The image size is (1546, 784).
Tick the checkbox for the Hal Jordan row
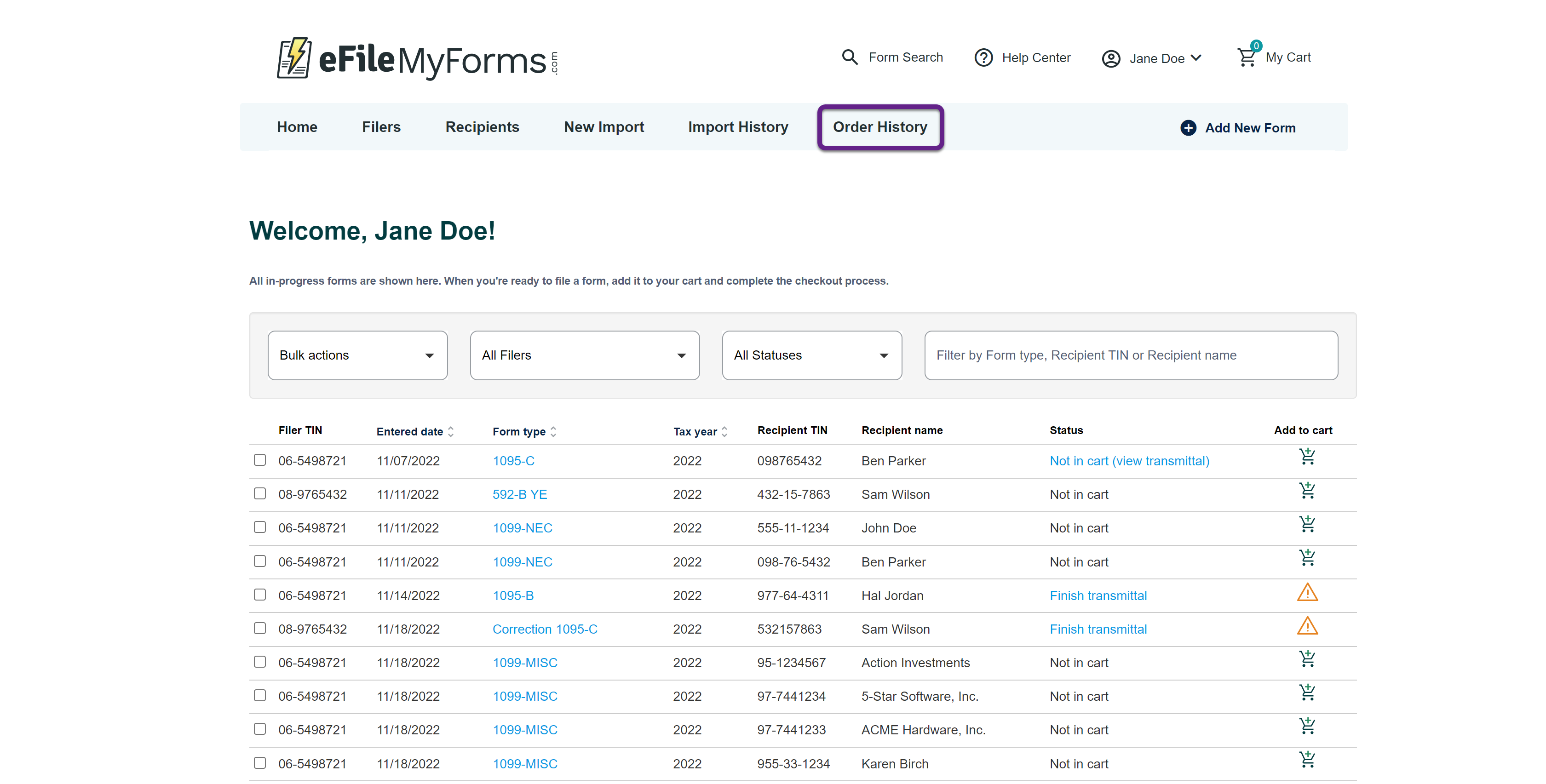point(260,595)
